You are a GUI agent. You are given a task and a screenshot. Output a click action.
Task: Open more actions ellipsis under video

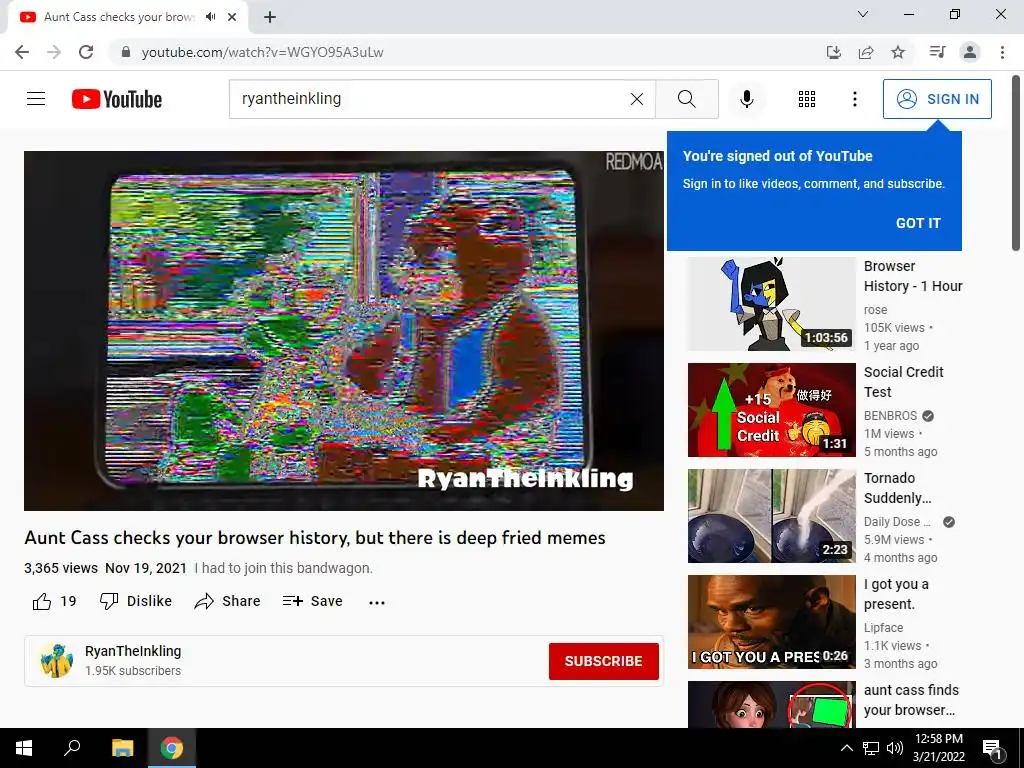pos(377,602)
